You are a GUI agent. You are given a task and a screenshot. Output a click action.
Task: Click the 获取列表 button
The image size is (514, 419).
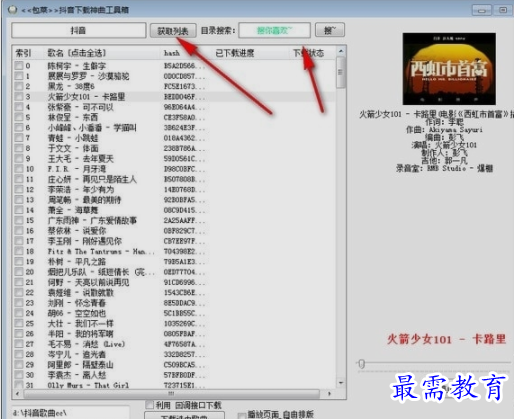173,31
